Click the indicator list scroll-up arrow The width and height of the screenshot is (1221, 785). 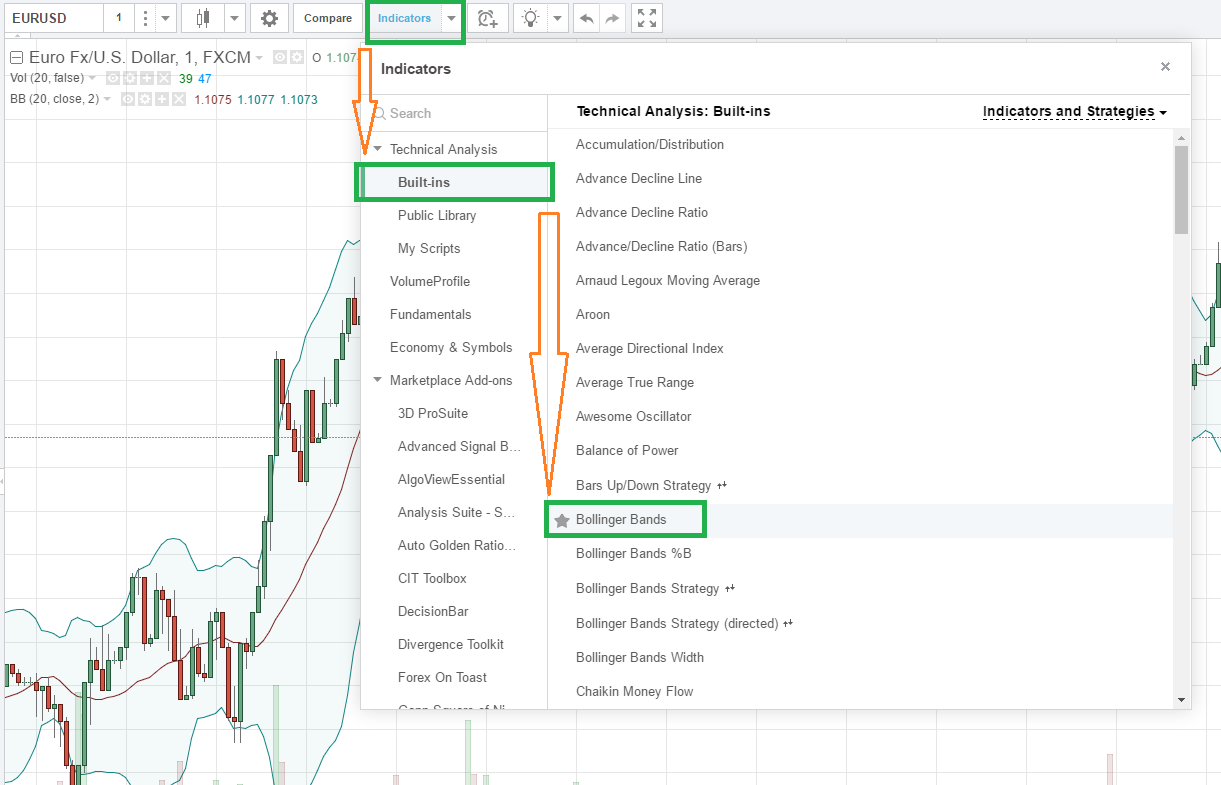[1181, 137]
